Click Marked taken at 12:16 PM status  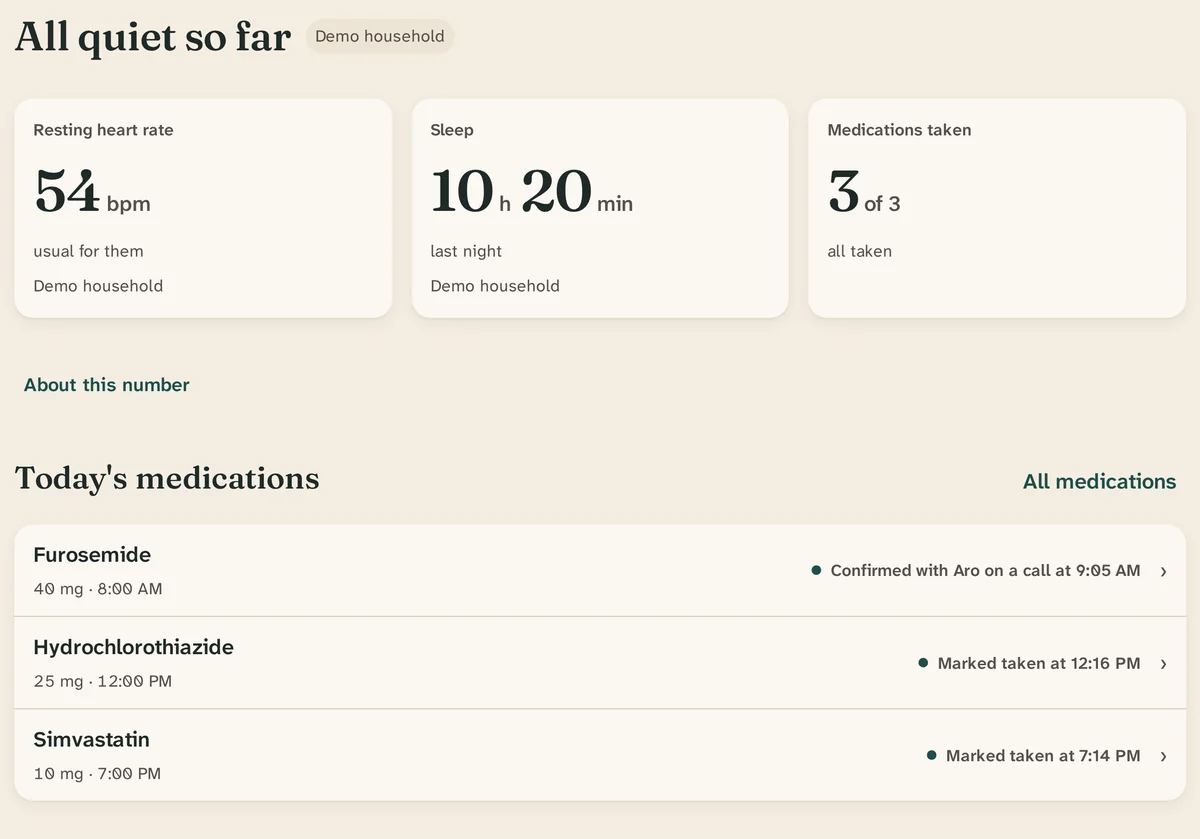click(x=1039, y=663)
